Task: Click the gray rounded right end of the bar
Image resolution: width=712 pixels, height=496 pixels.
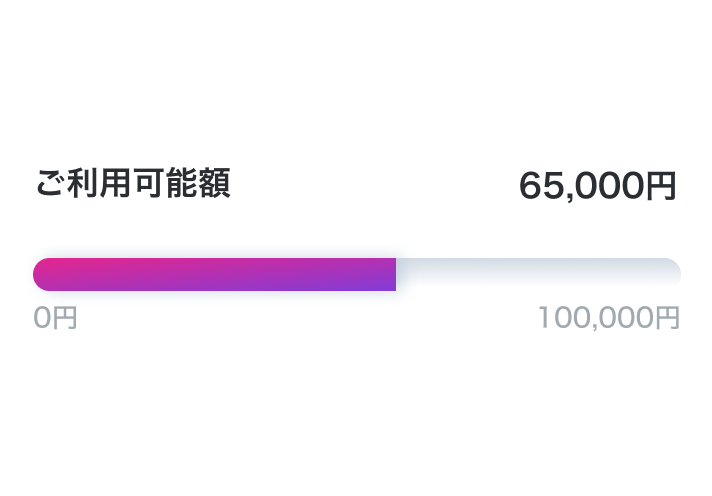Action: pos(672,272)
